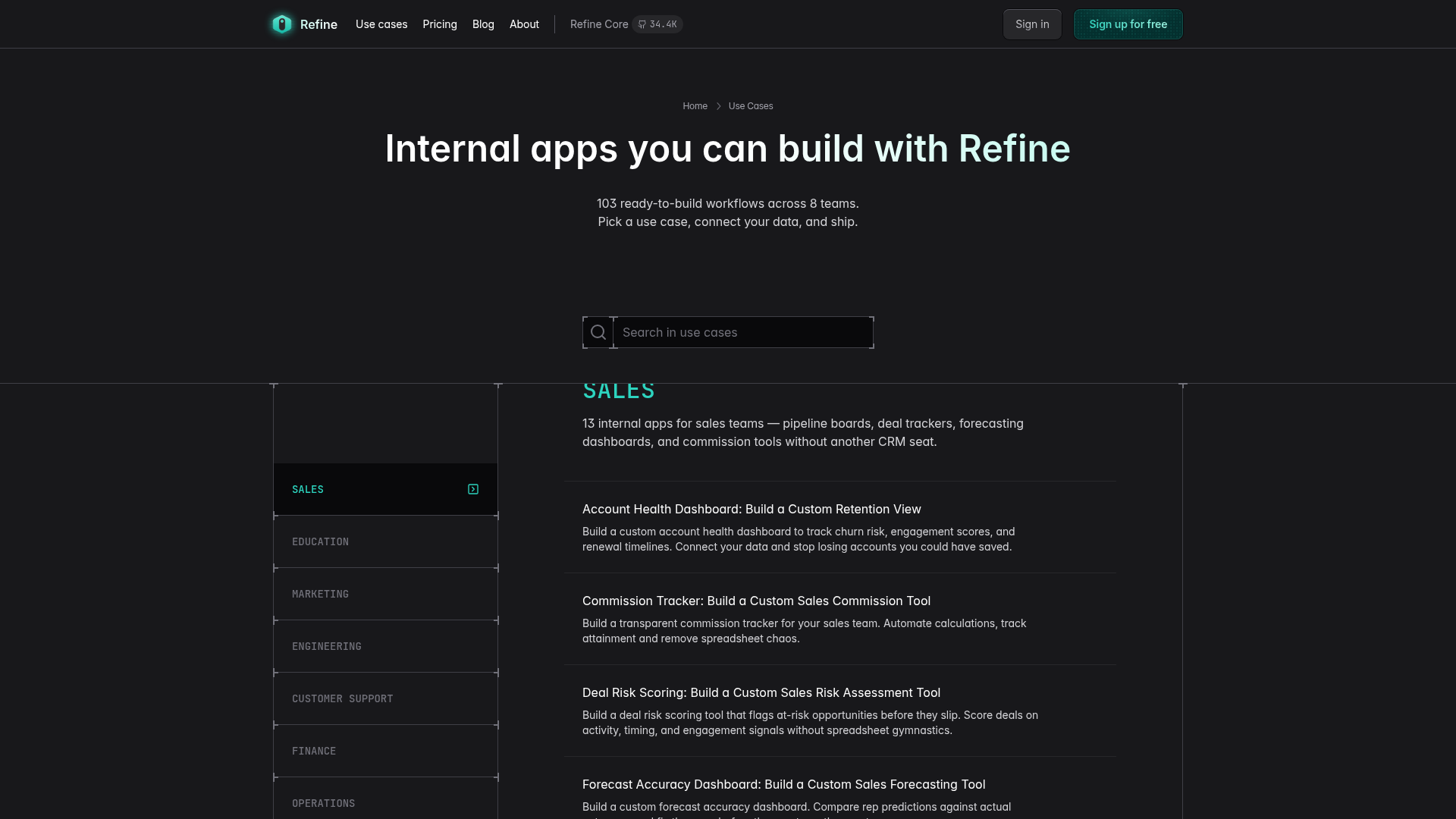Click the GitHub icon in Refine Core badge
The width and height of the screenshot is (1456, 819).
tap(642, 24)
